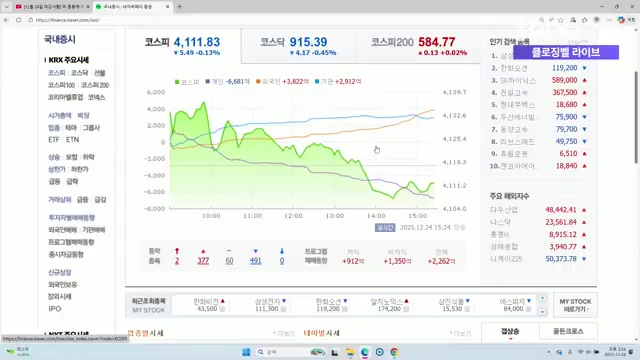
Task: Select the 갭상승 tab
Action: pos(510,331)
